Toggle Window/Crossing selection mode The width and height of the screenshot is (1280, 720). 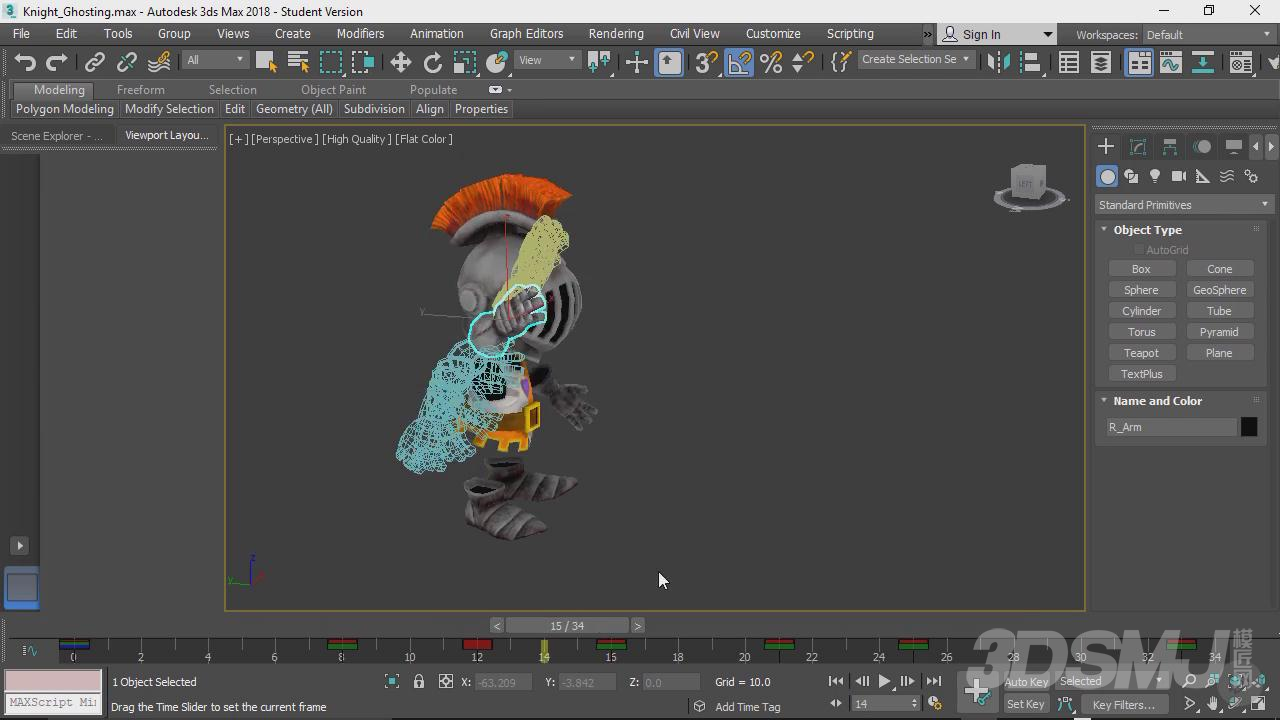pyautogui.click(x=362, y=62)
